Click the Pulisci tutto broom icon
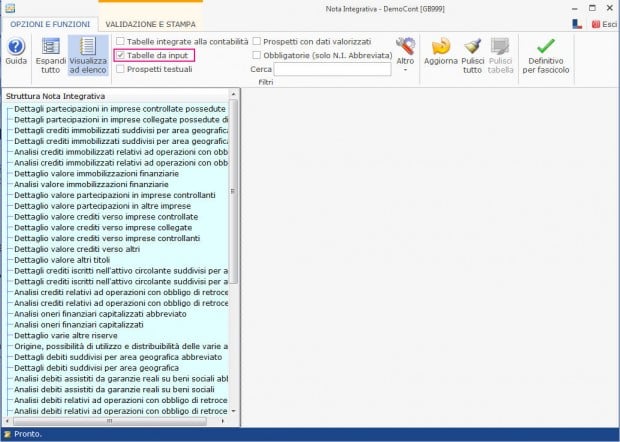 (x=473, y=46)
